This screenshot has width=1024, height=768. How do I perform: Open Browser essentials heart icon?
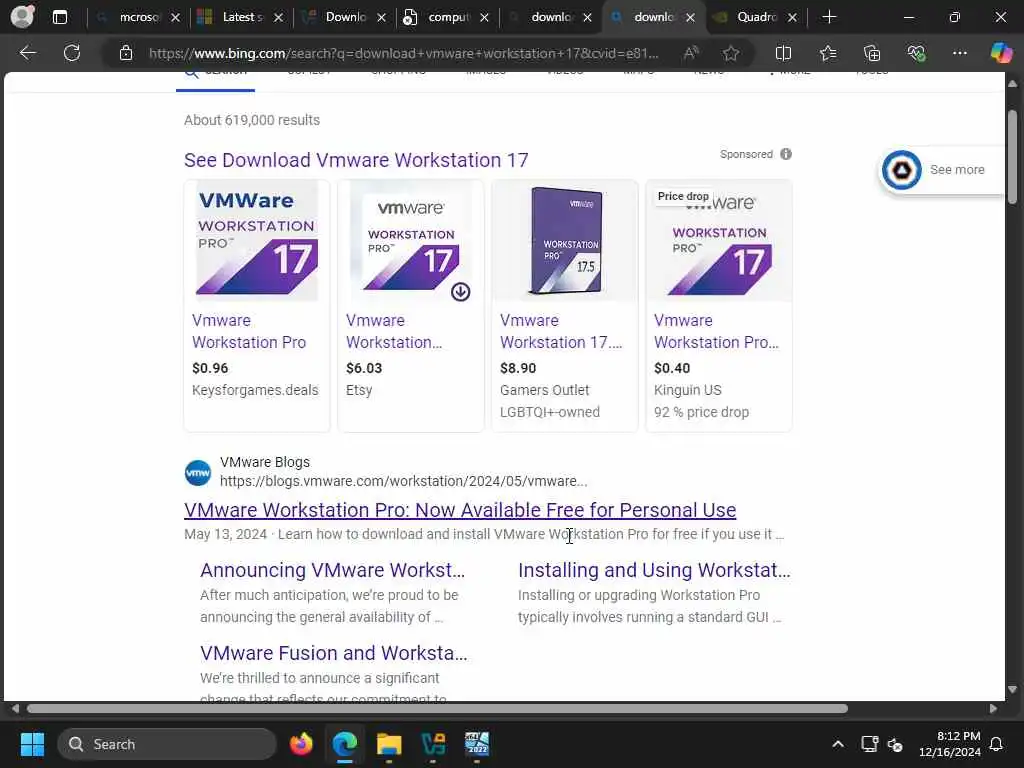coord(916,53)
